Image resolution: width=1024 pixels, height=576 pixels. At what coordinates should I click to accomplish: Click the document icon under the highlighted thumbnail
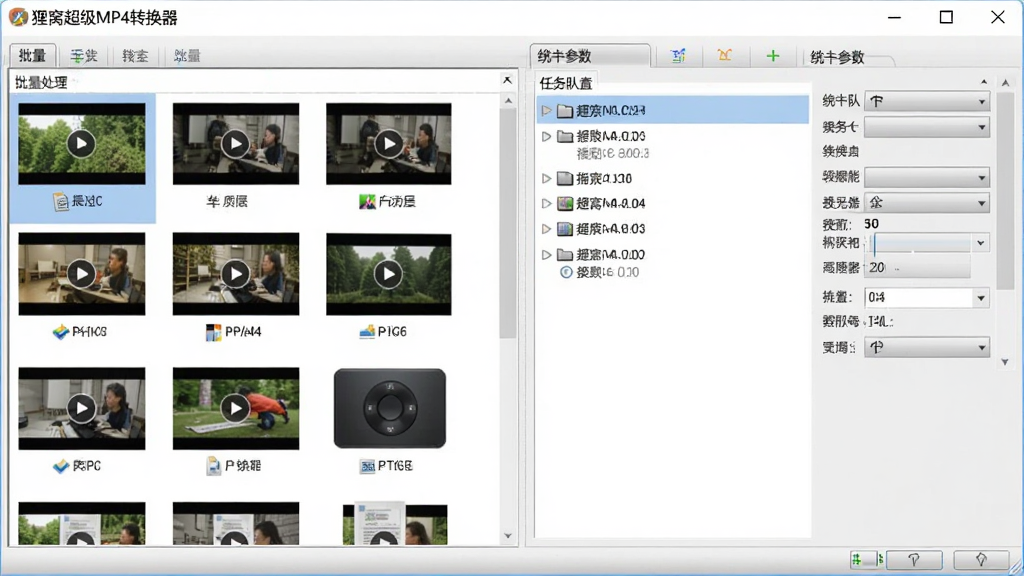[x=61, y=202]
